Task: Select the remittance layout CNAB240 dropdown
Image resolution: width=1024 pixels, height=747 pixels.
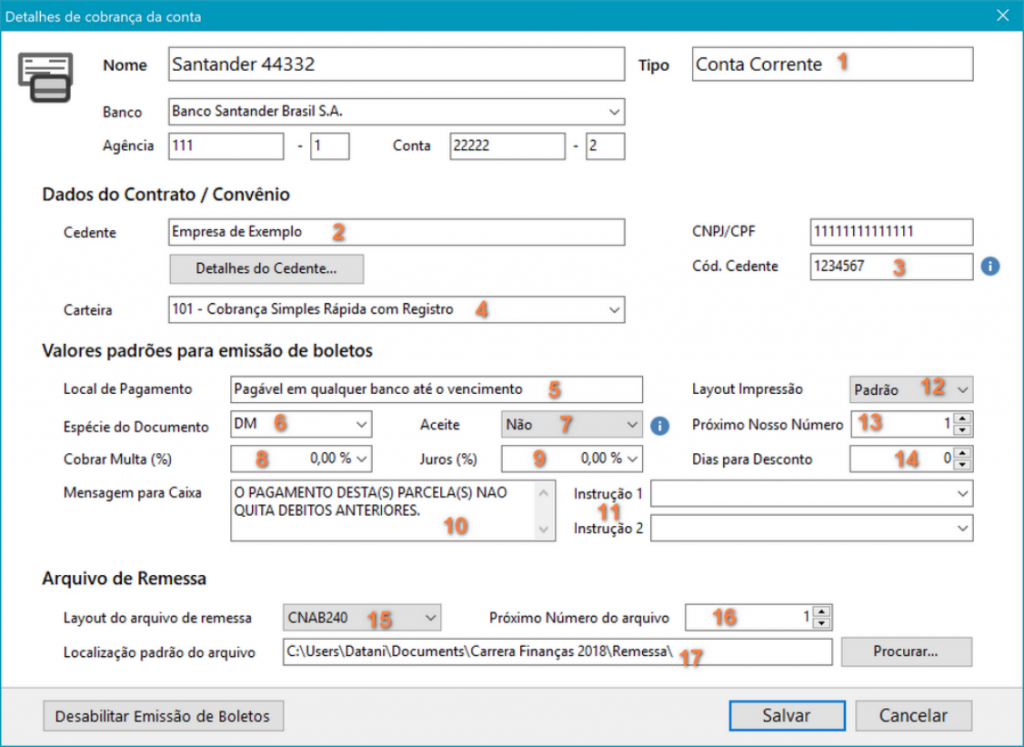Action: [362, 618]
